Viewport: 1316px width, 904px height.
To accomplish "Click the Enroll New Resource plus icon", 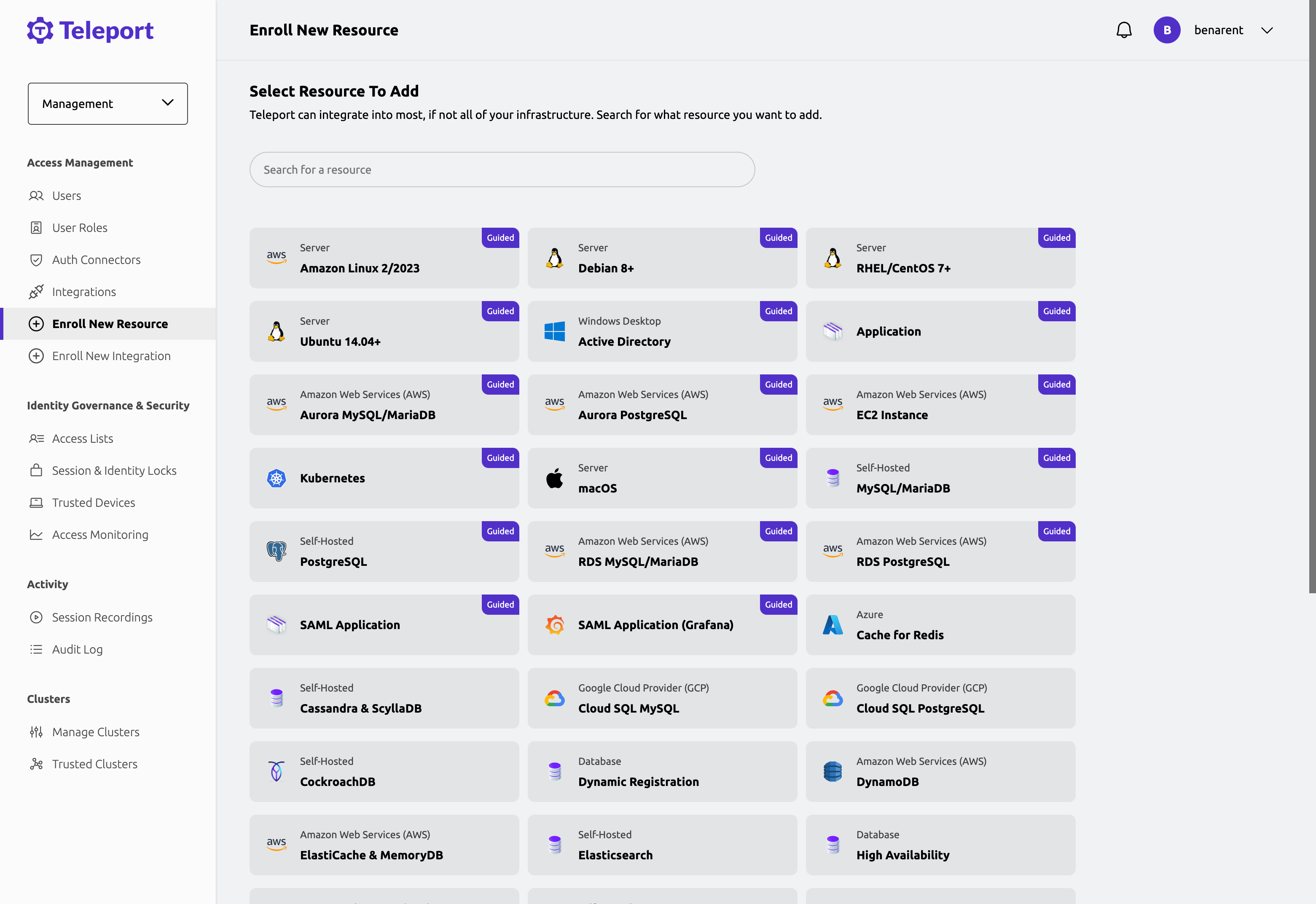I will 36,324.
